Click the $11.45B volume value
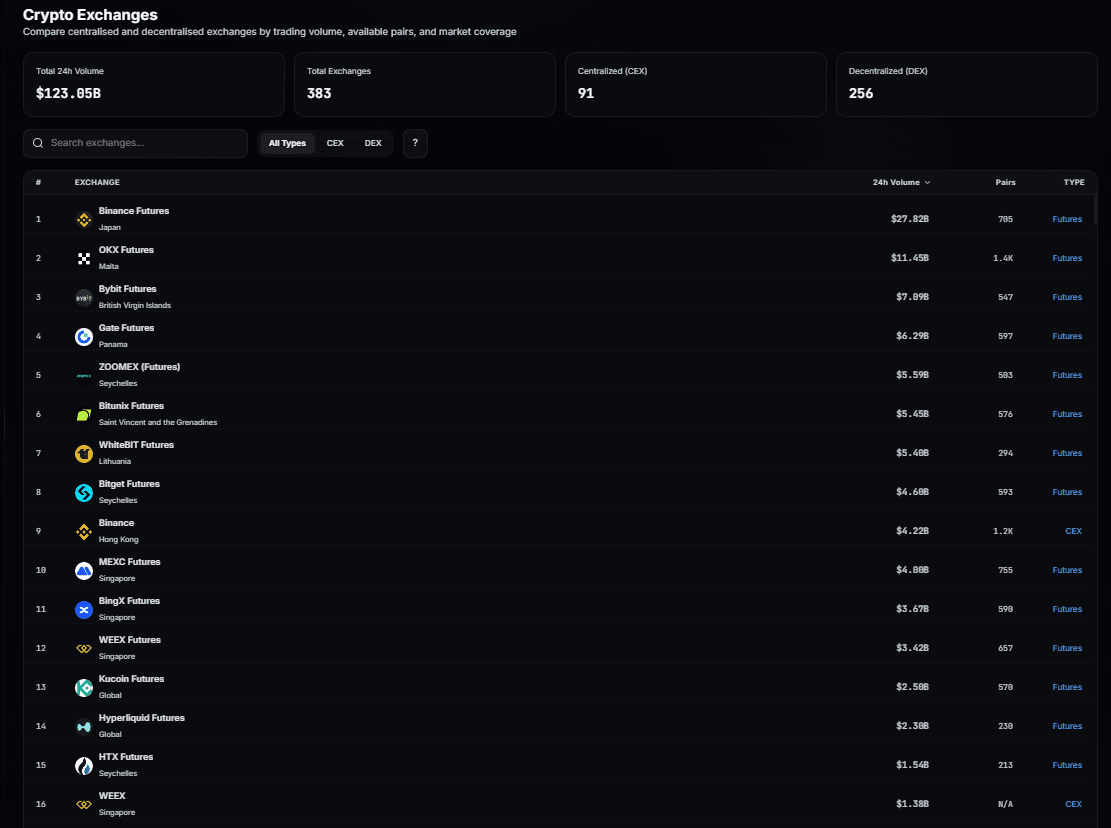 tap(910, 258)
